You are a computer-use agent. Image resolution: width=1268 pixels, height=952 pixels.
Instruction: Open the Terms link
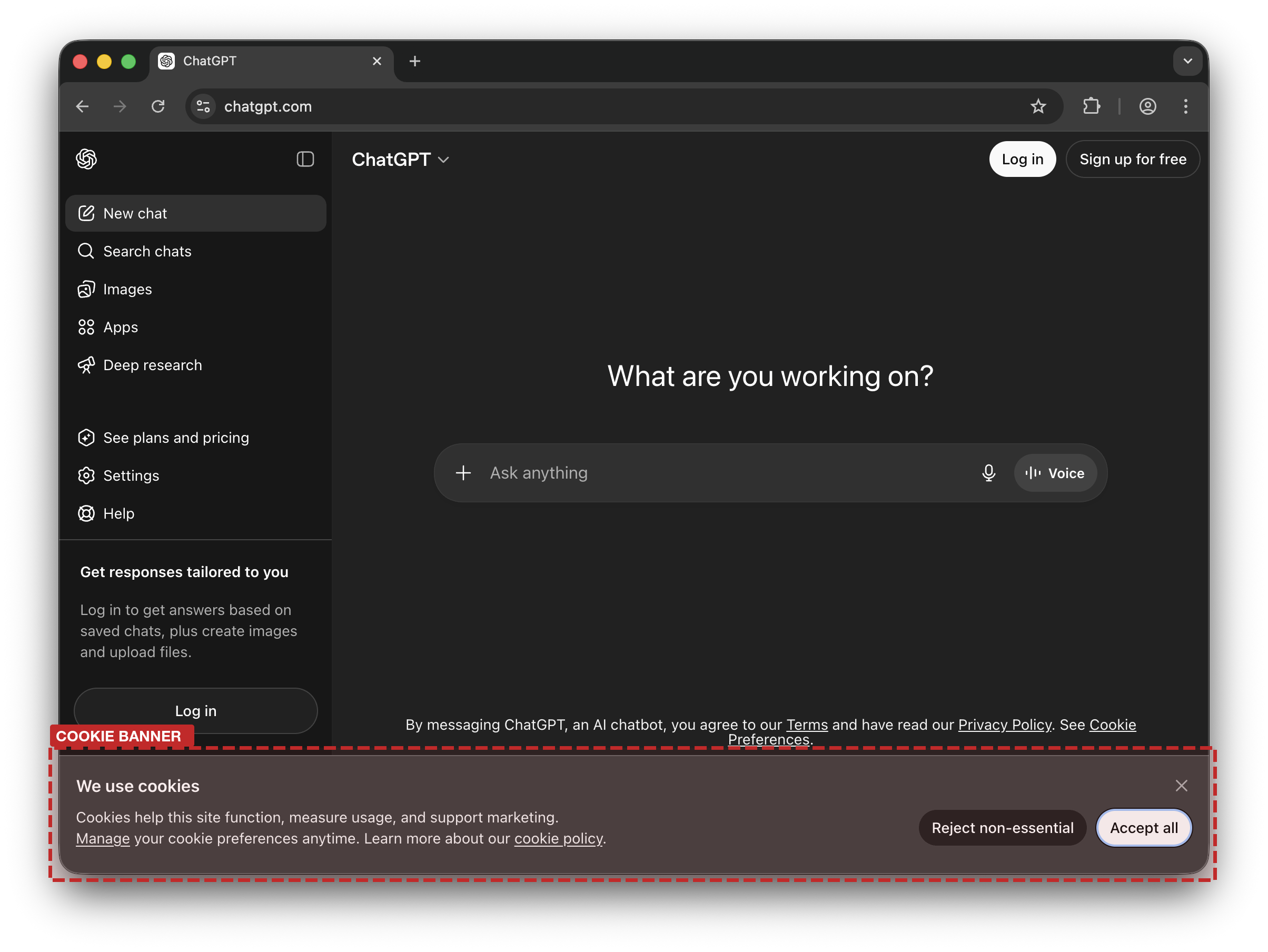807,725
